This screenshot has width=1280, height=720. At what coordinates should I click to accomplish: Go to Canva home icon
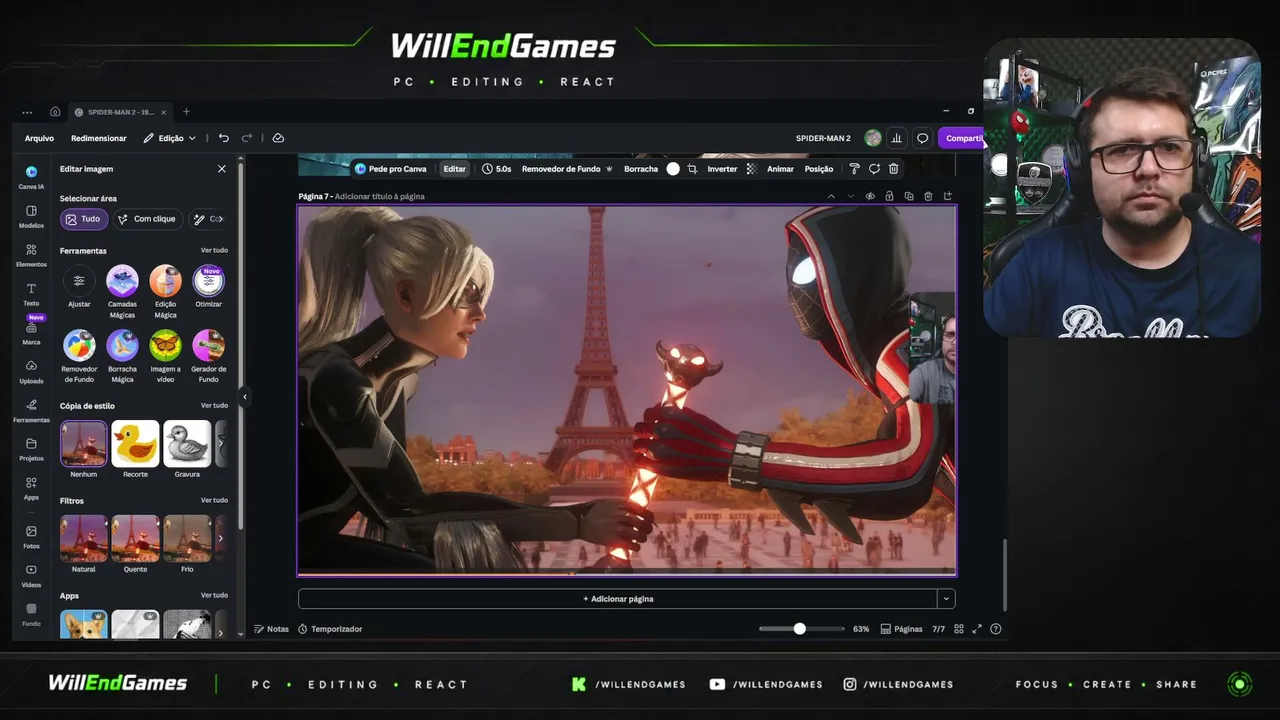pos(55,112)
